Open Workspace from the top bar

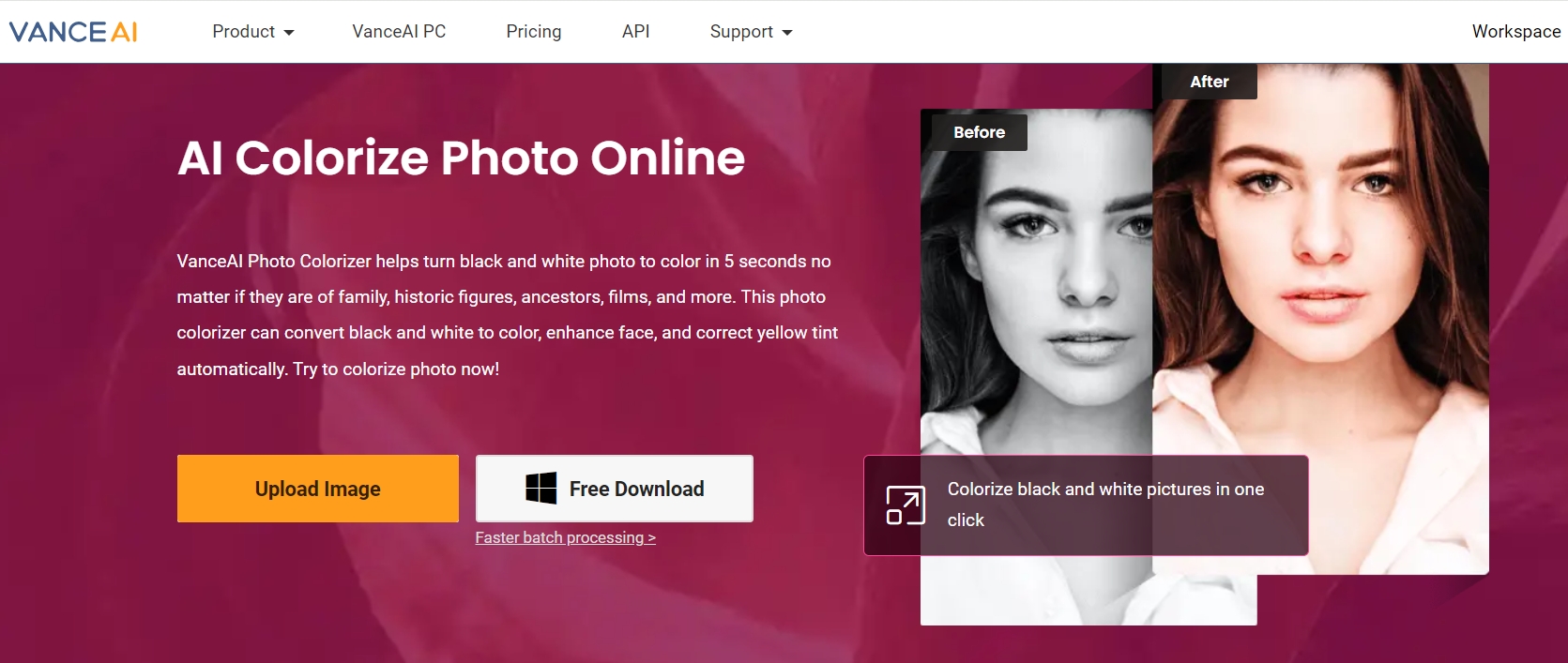(x=1515, y=32)
